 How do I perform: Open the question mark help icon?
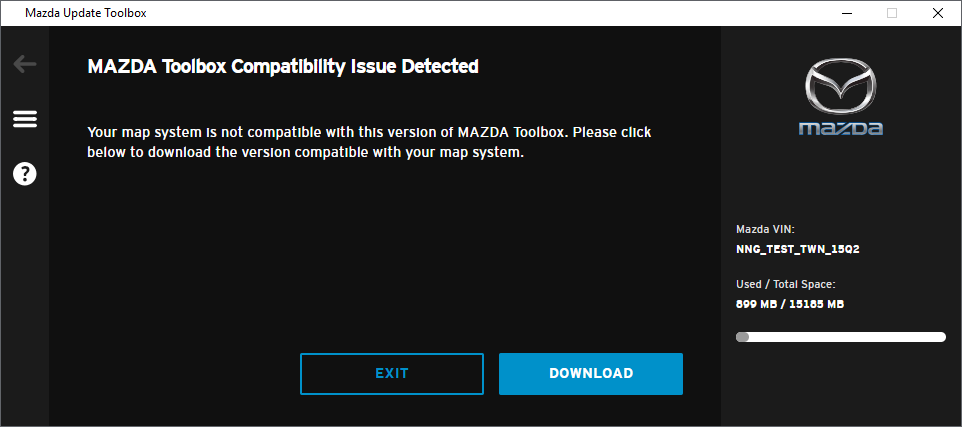(x=25, y=174)
